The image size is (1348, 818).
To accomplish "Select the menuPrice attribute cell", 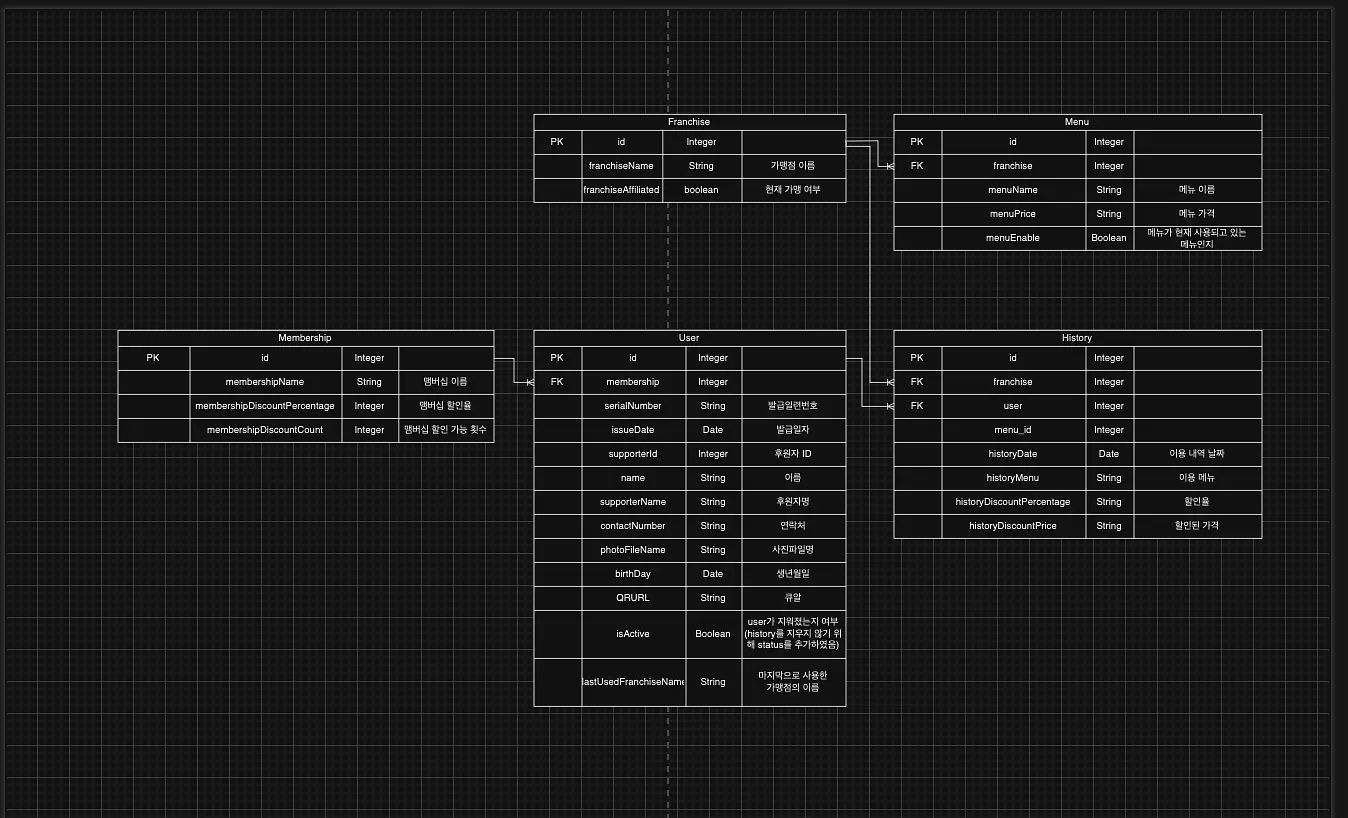I will point(1013,214).
